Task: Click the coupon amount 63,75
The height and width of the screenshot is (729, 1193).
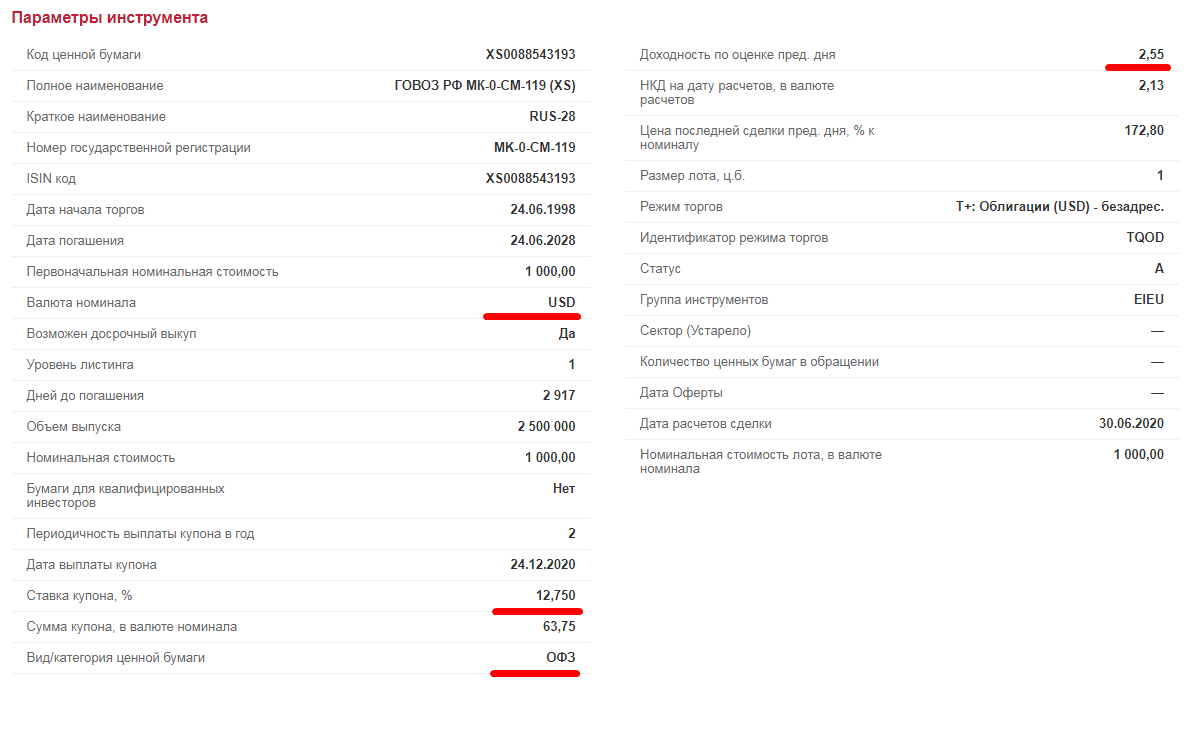Action: click(558, 627)
